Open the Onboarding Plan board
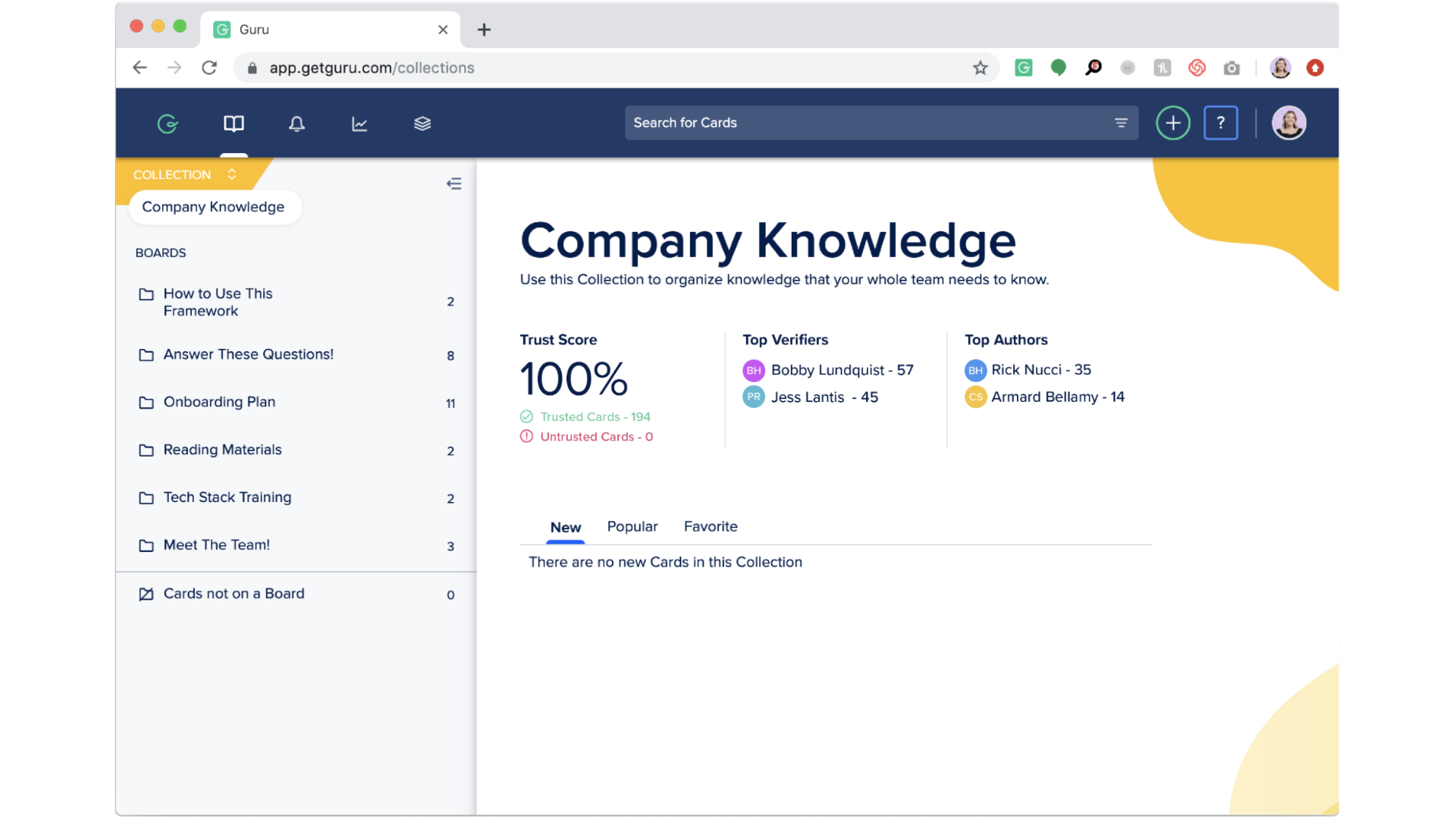This screenshot has width=1456, height=819. (x=296, y=402)
